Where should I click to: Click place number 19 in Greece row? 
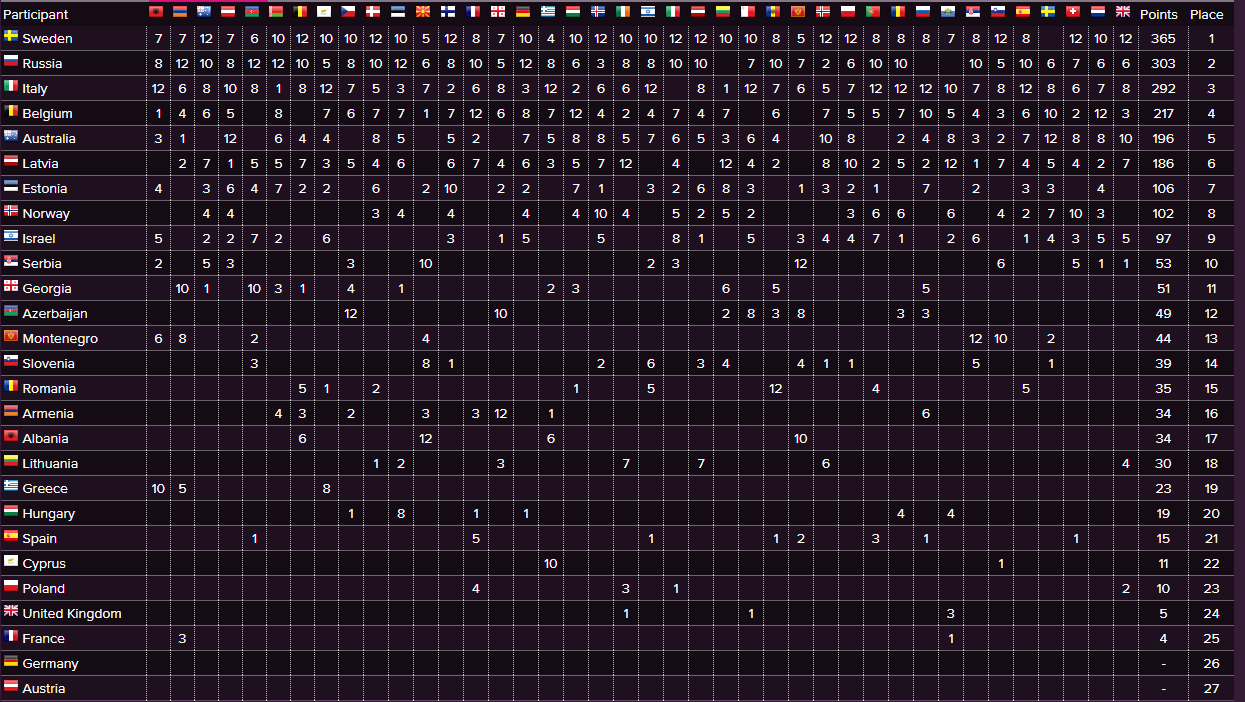click(1211, 488)
